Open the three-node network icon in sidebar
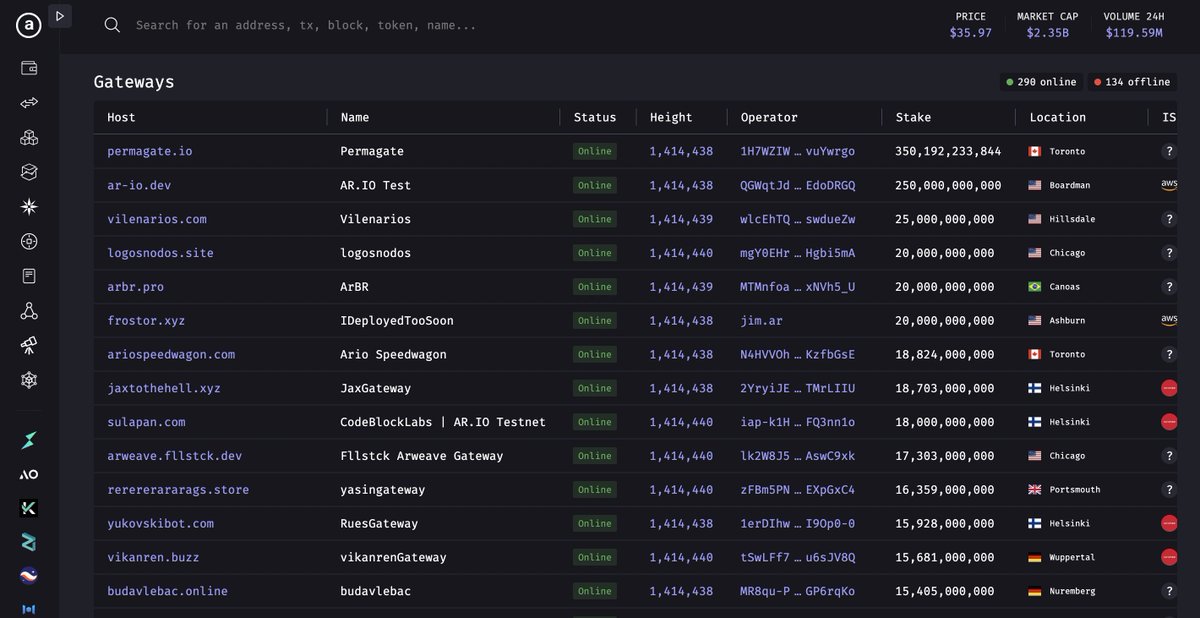Viewport: 1200px width, 618px height. click(x=29, y=311)
